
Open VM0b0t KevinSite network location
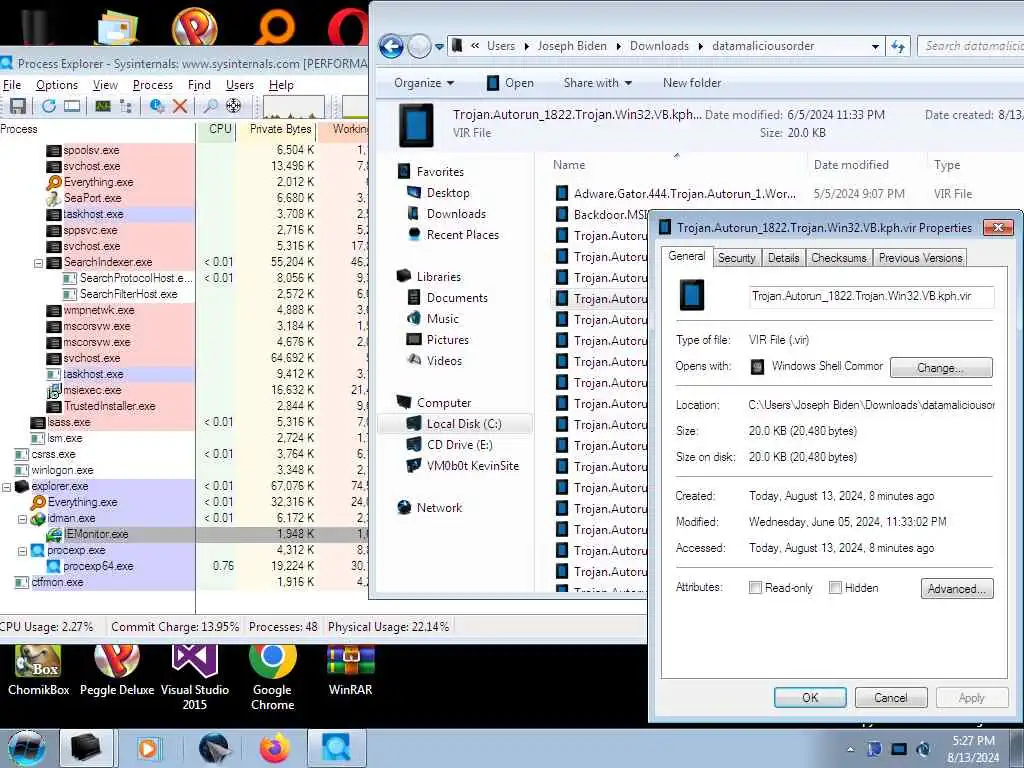472,466
